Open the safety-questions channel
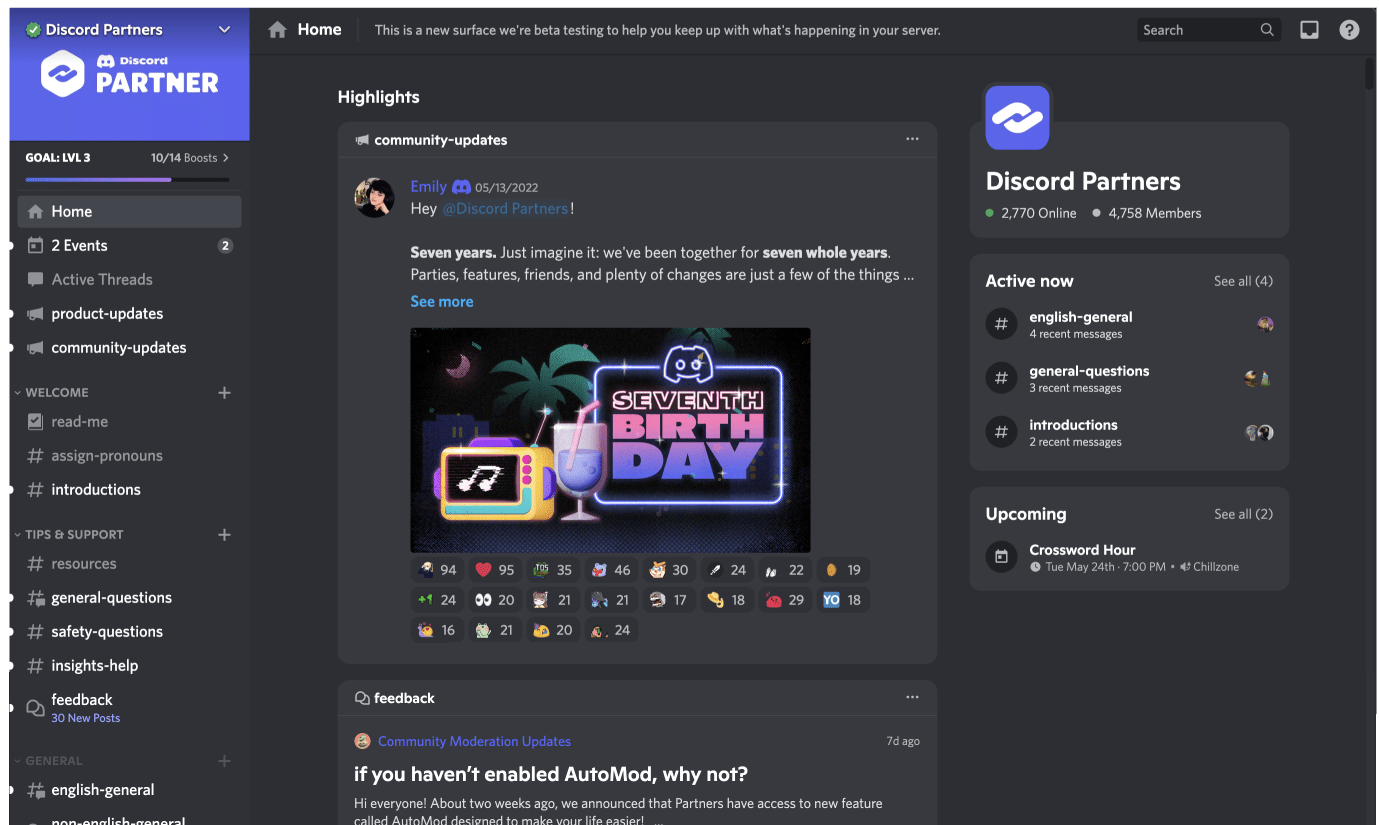This screenshot has width=1379, height=825. [x=129, y=632]
